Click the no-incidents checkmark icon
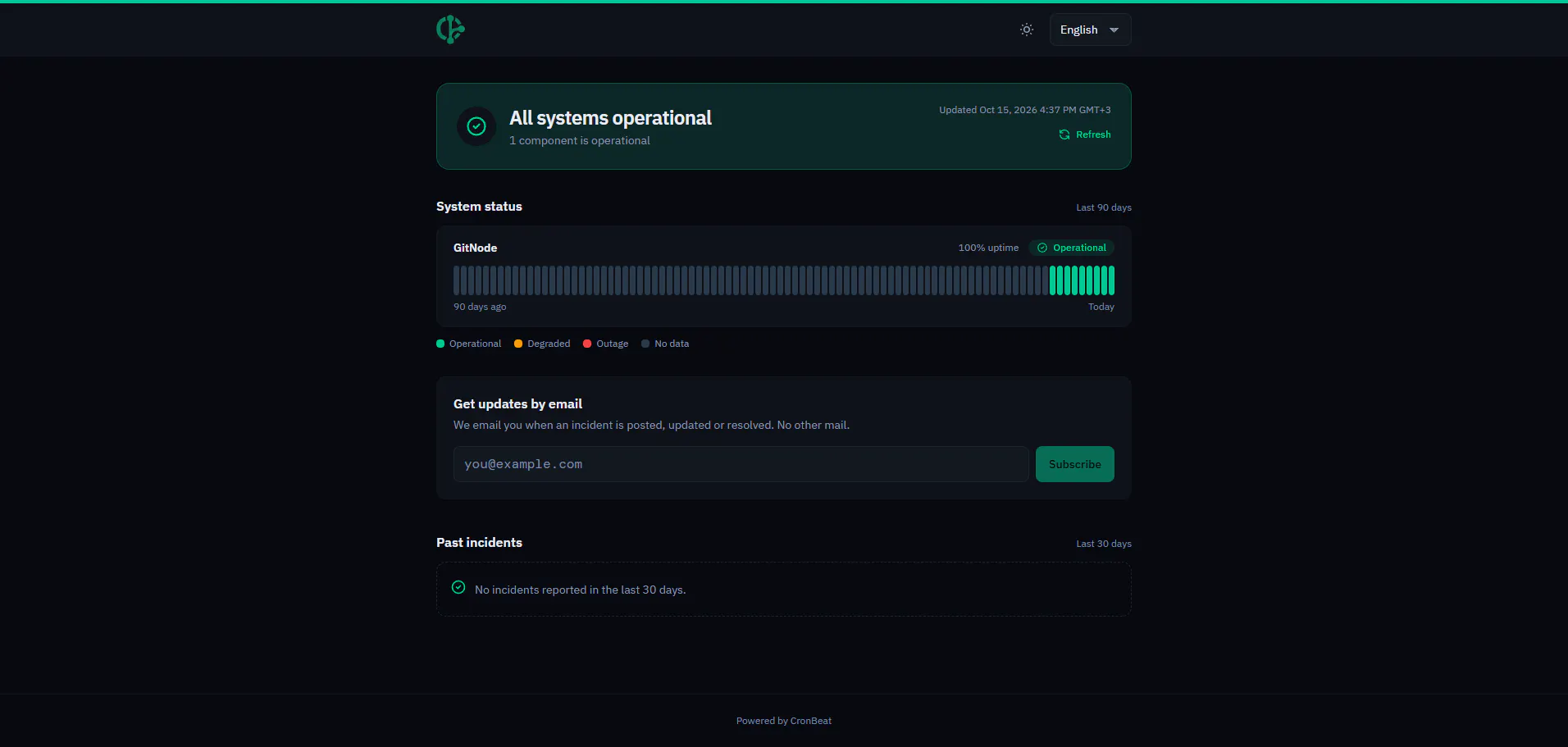 [458, 587]
